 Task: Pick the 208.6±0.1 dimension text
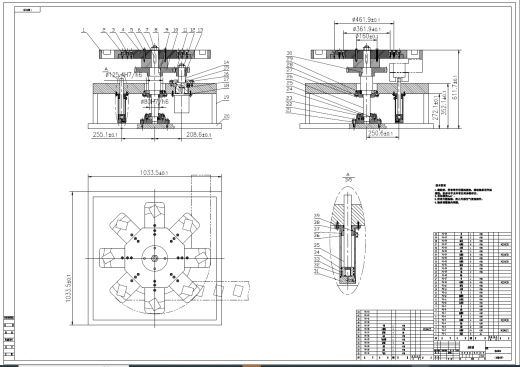coord(199,135)
